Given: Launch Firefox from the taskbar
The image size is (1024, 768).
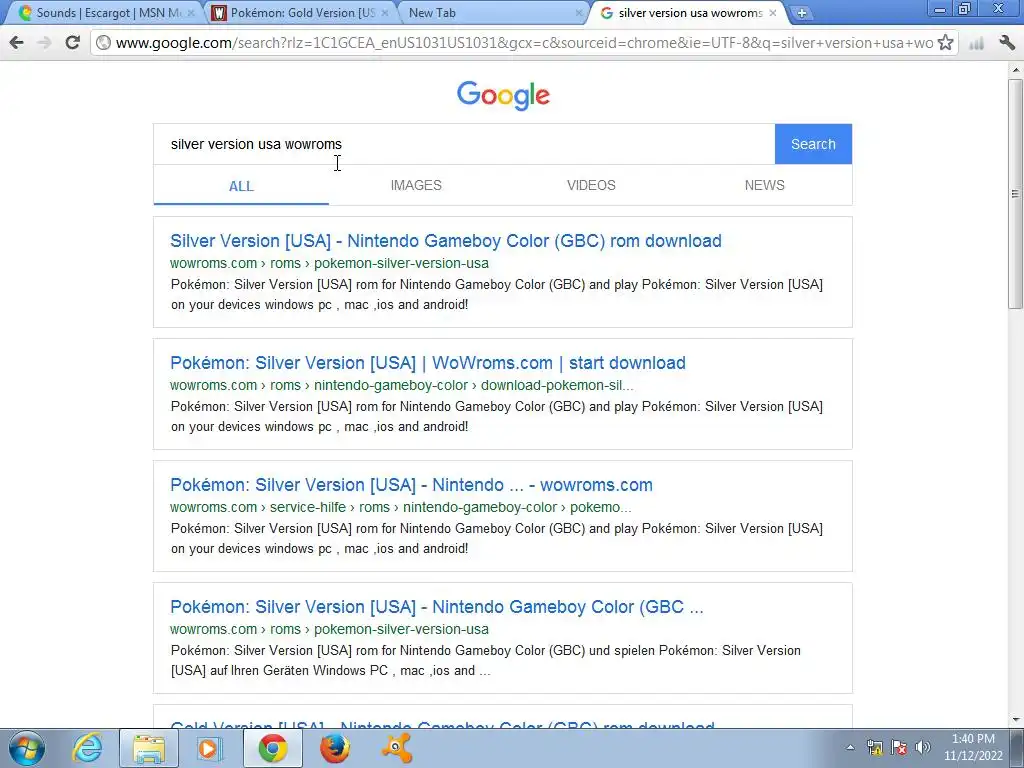Looking at the screenshot, I should [x=334, y=748].
